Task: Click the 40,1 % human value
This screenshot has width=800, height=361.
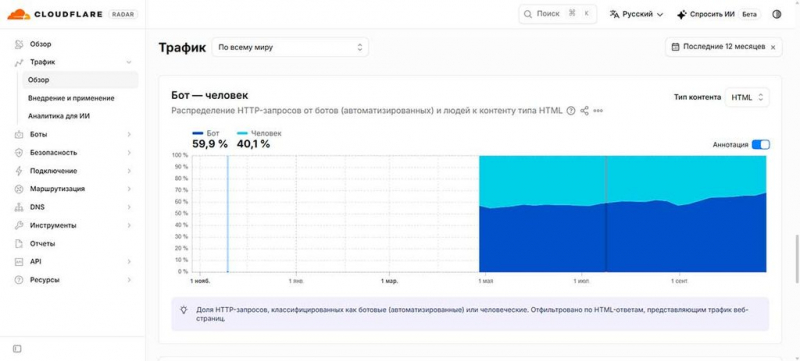Action: (253, 144)
